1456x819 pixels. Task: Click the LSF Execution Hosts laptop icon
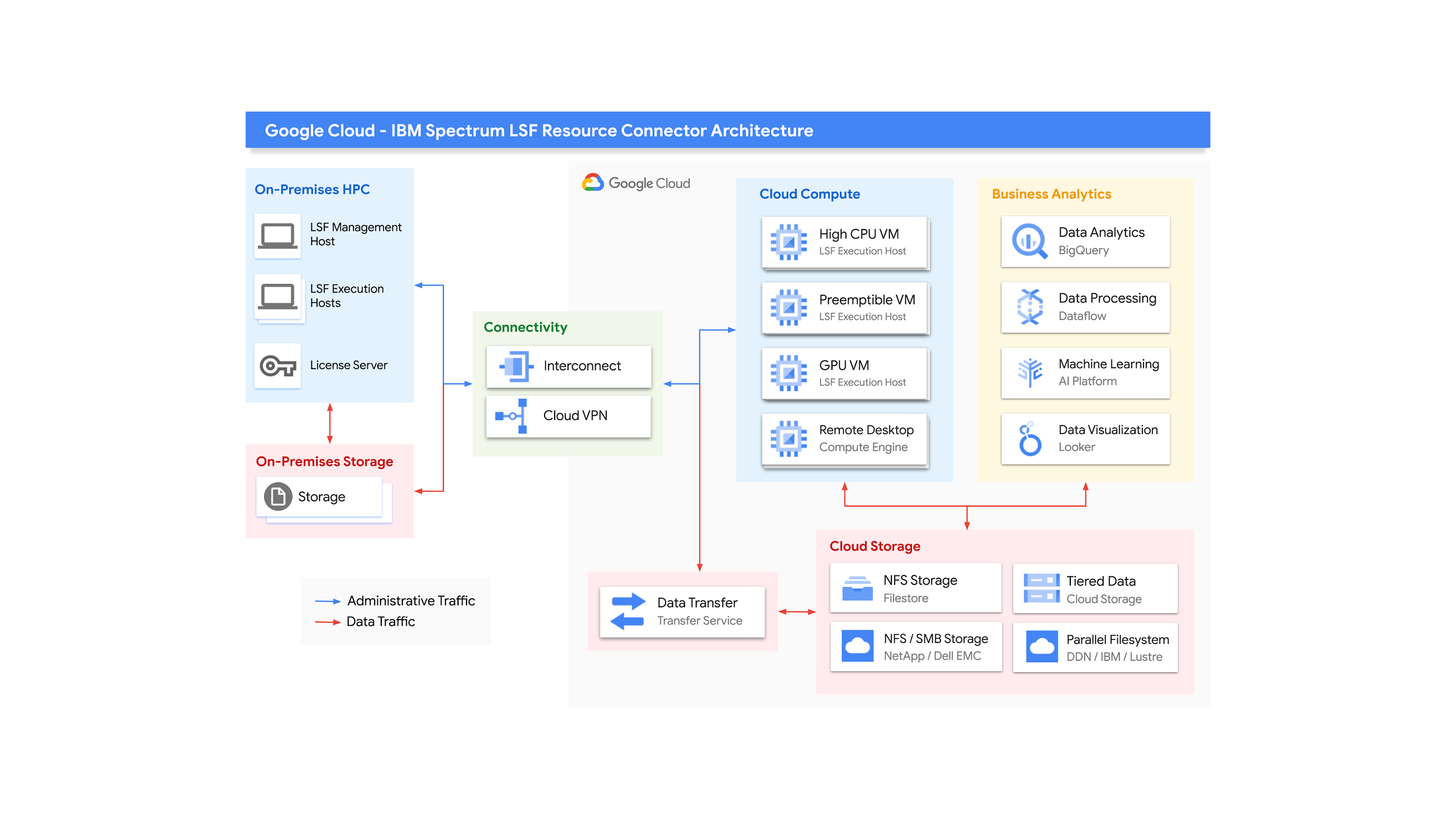click(277, 297)
